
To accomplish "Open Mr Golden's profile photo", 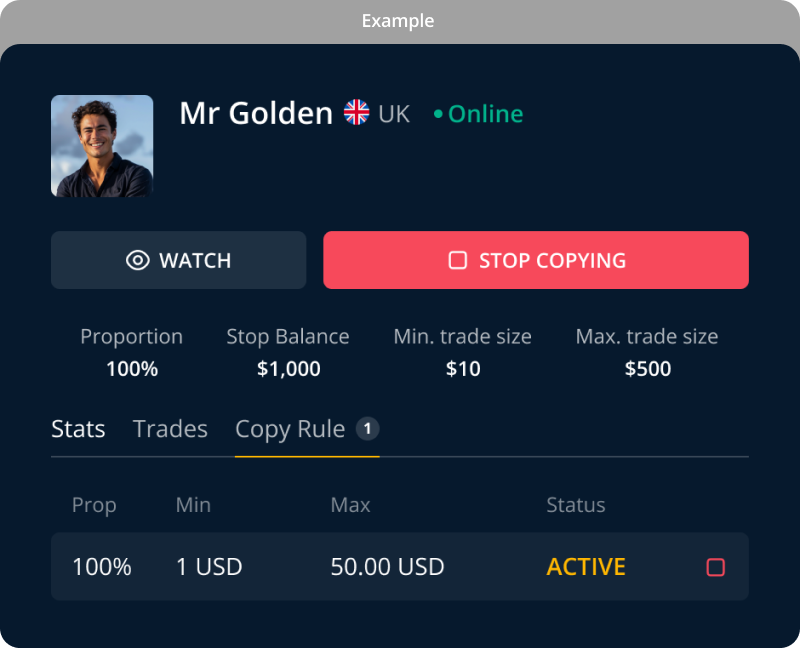I will [x=102, y=146].
